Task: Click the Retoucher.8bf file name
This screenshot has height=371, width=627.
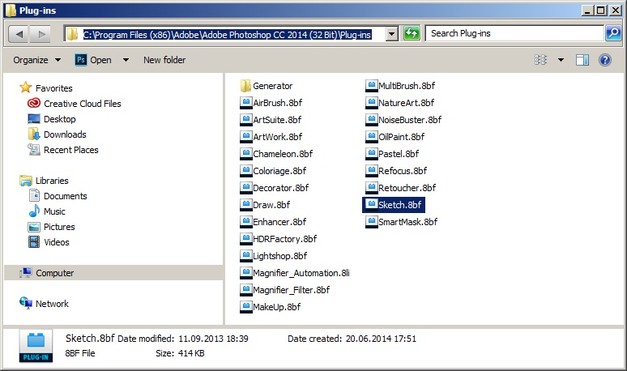Action: pyautogui.click(x=407, y=187)
